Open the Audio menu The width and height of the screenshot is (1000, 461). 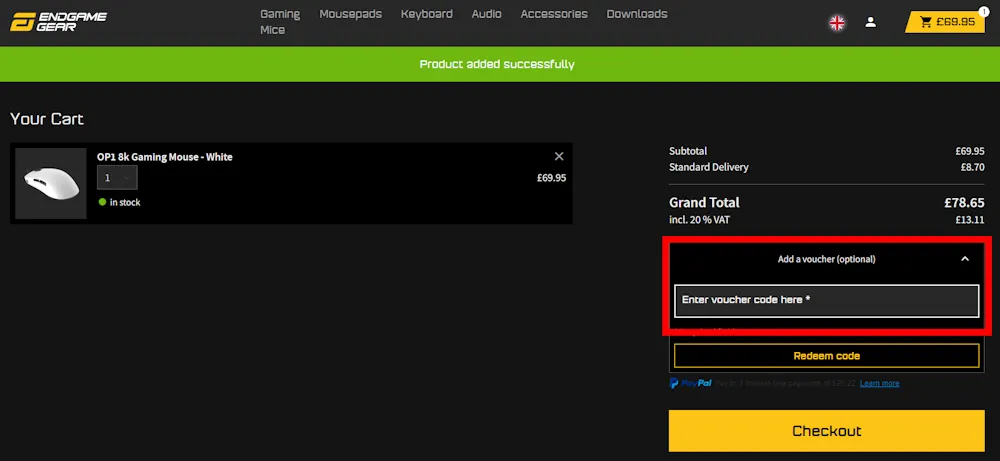487,14
